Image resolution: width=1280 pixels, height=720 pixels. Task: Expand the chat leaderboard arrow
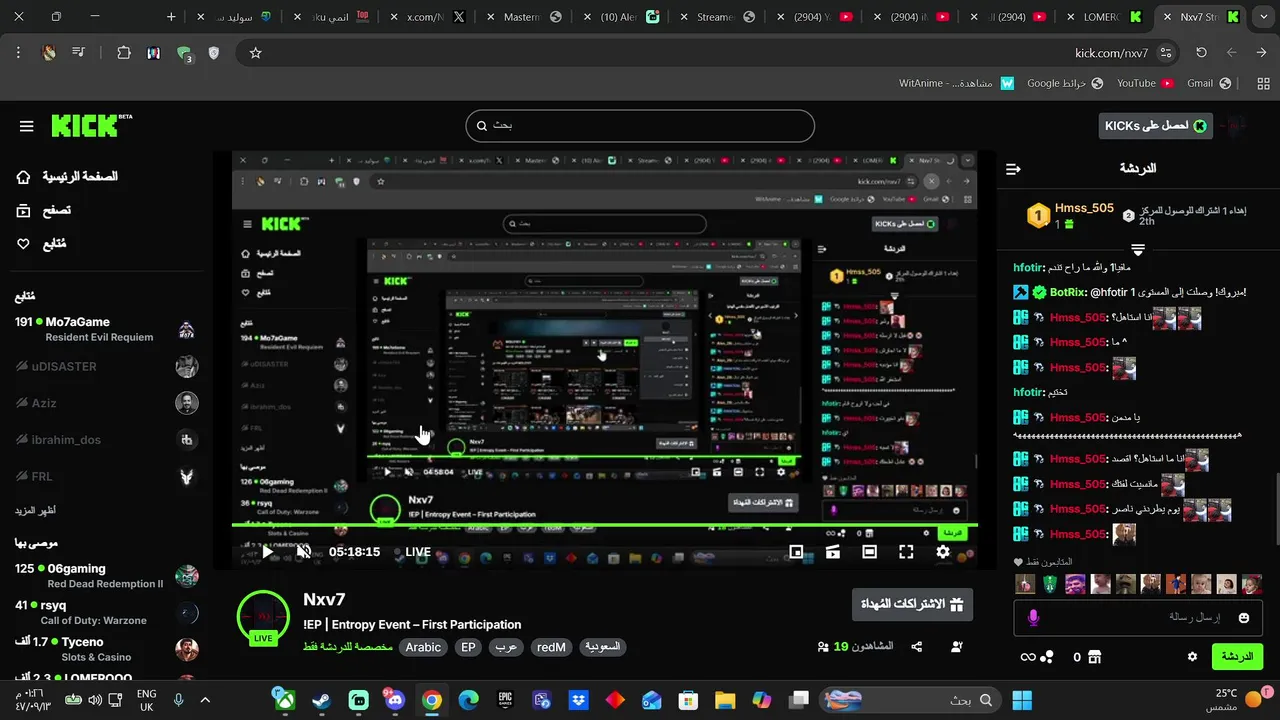tap(1137, 249)
